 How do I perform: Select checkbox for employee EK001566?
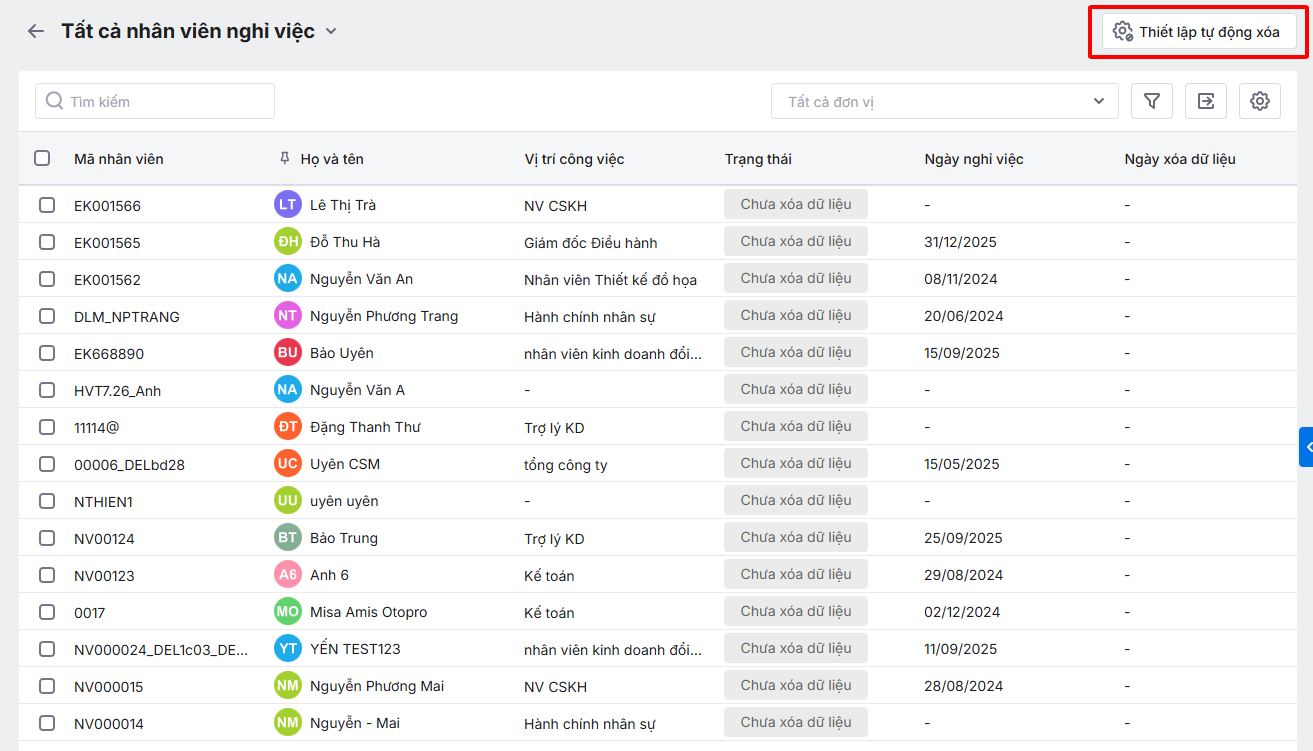coord(47,205)
